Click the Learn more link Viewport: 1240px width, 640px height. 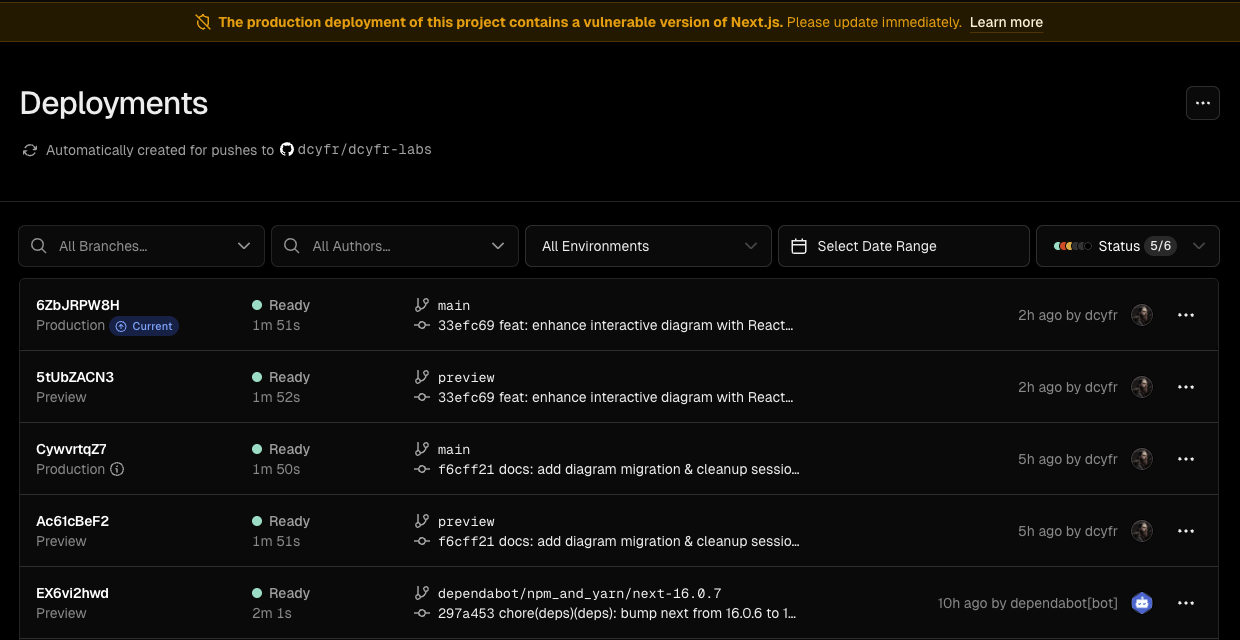point(1006,22)
